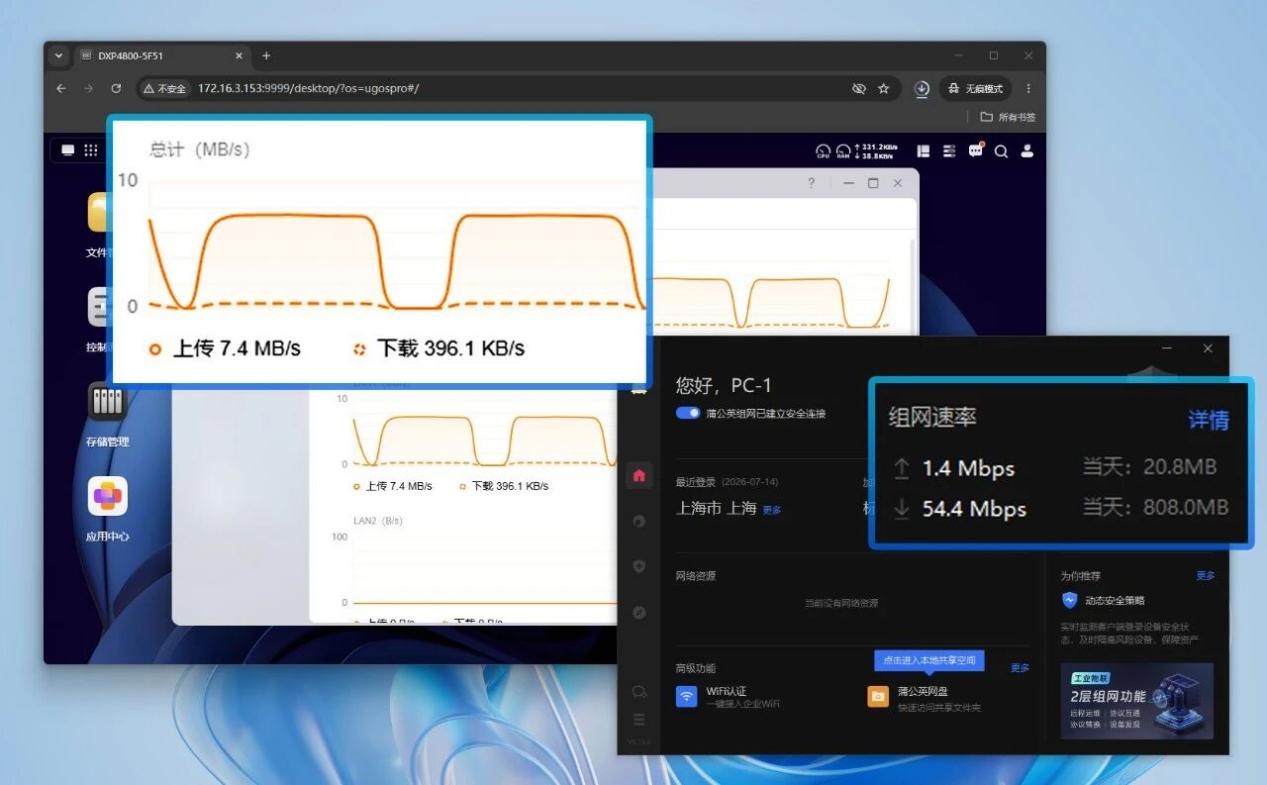Launch the 应用中心 app icon
This screenshot has height=785, width=1267.
(x=107, y=496)
